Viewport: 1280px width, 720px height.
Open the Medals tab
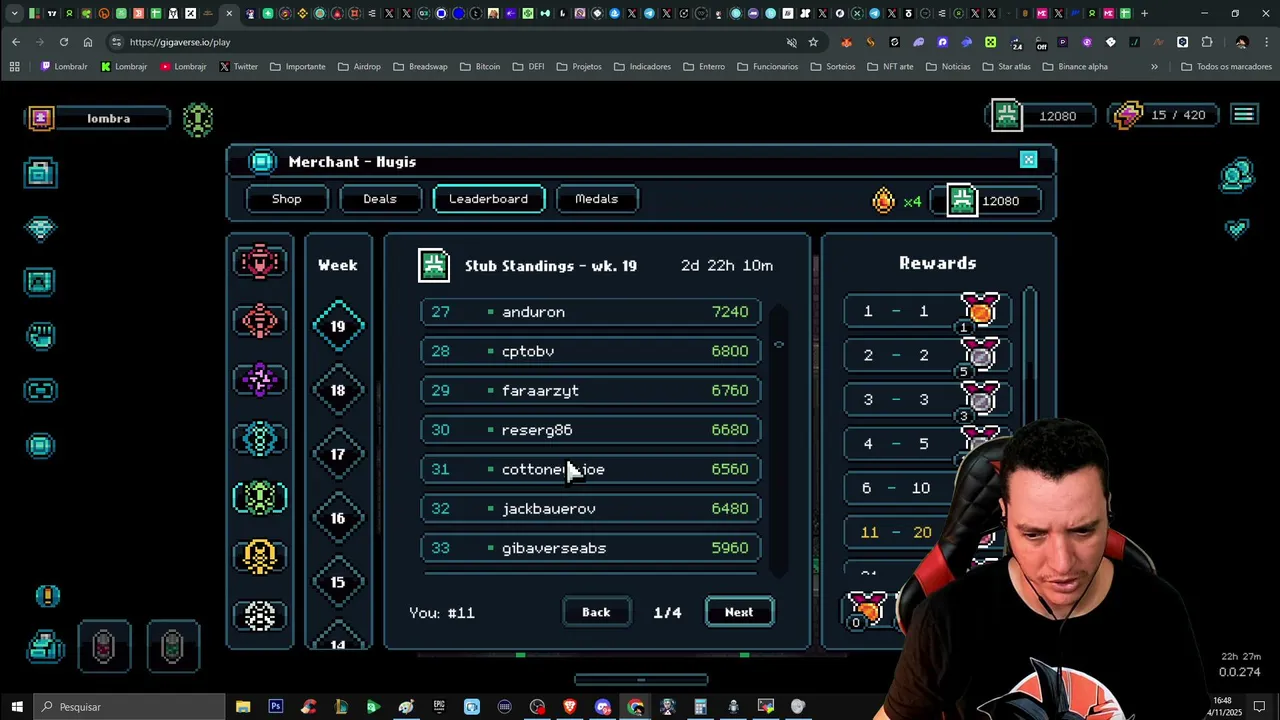pos(596,199)
